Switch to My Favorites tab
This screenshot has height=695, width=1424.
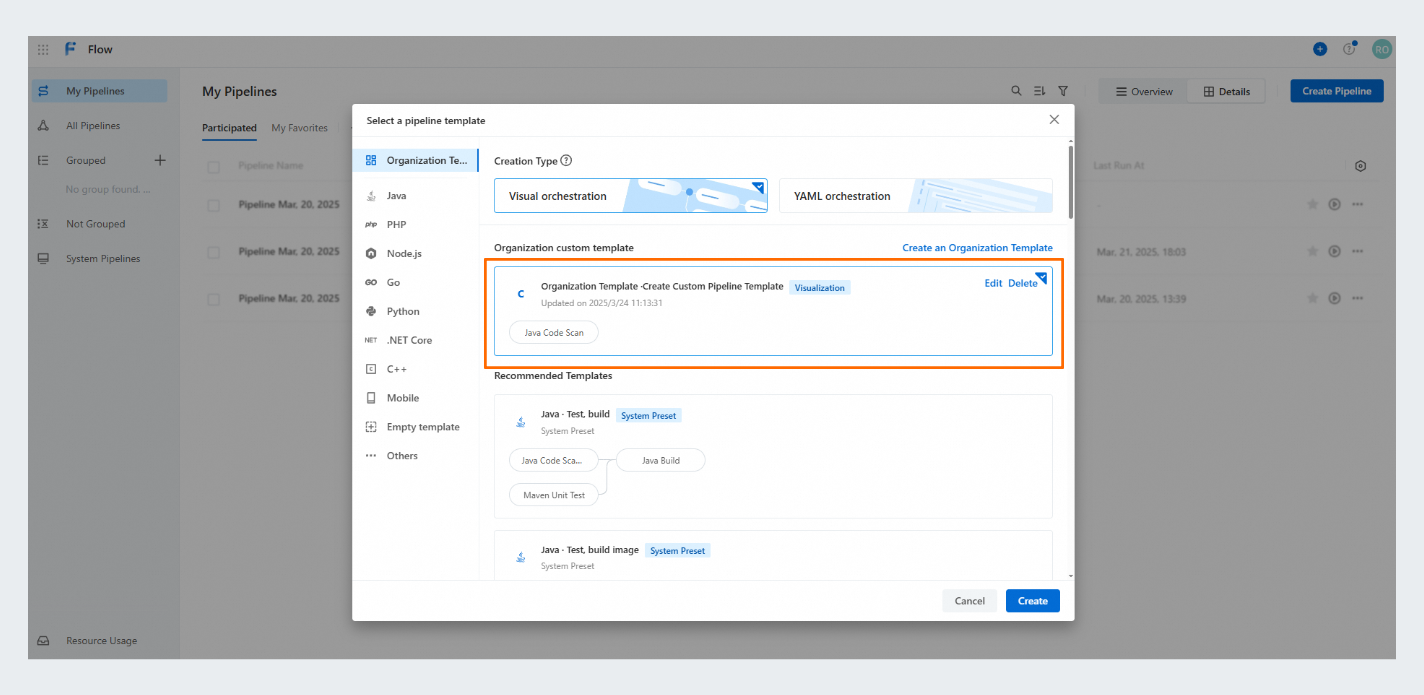(299, 128)
